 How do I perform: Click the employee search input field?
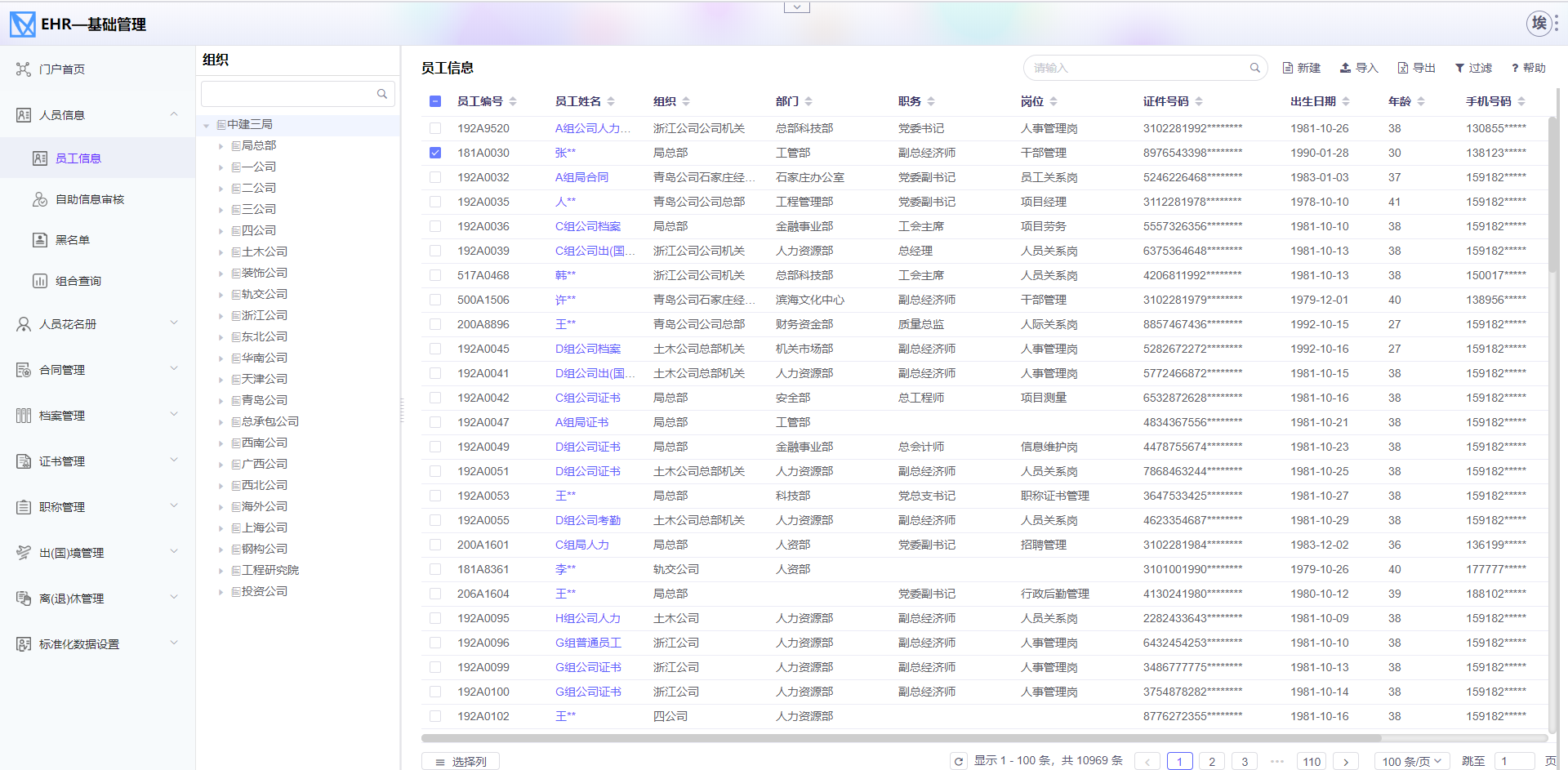1145,68
